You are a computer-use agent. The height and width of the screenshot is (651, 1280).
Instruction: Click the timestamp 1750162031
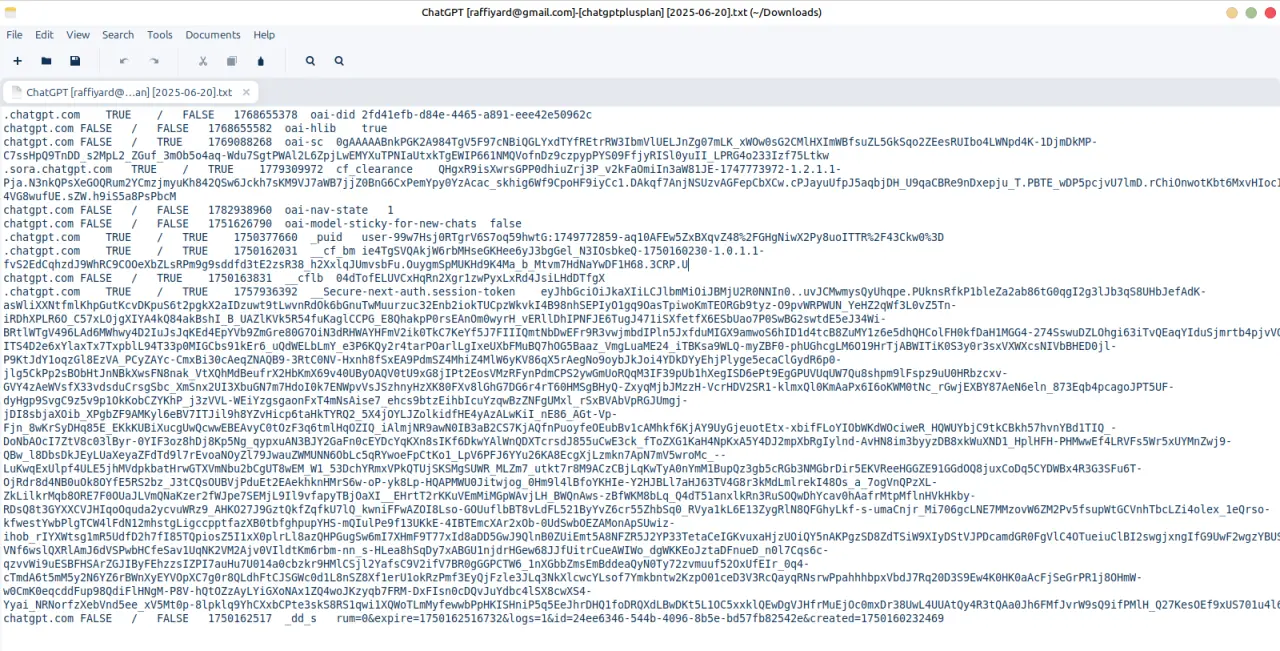coord(265,251)
